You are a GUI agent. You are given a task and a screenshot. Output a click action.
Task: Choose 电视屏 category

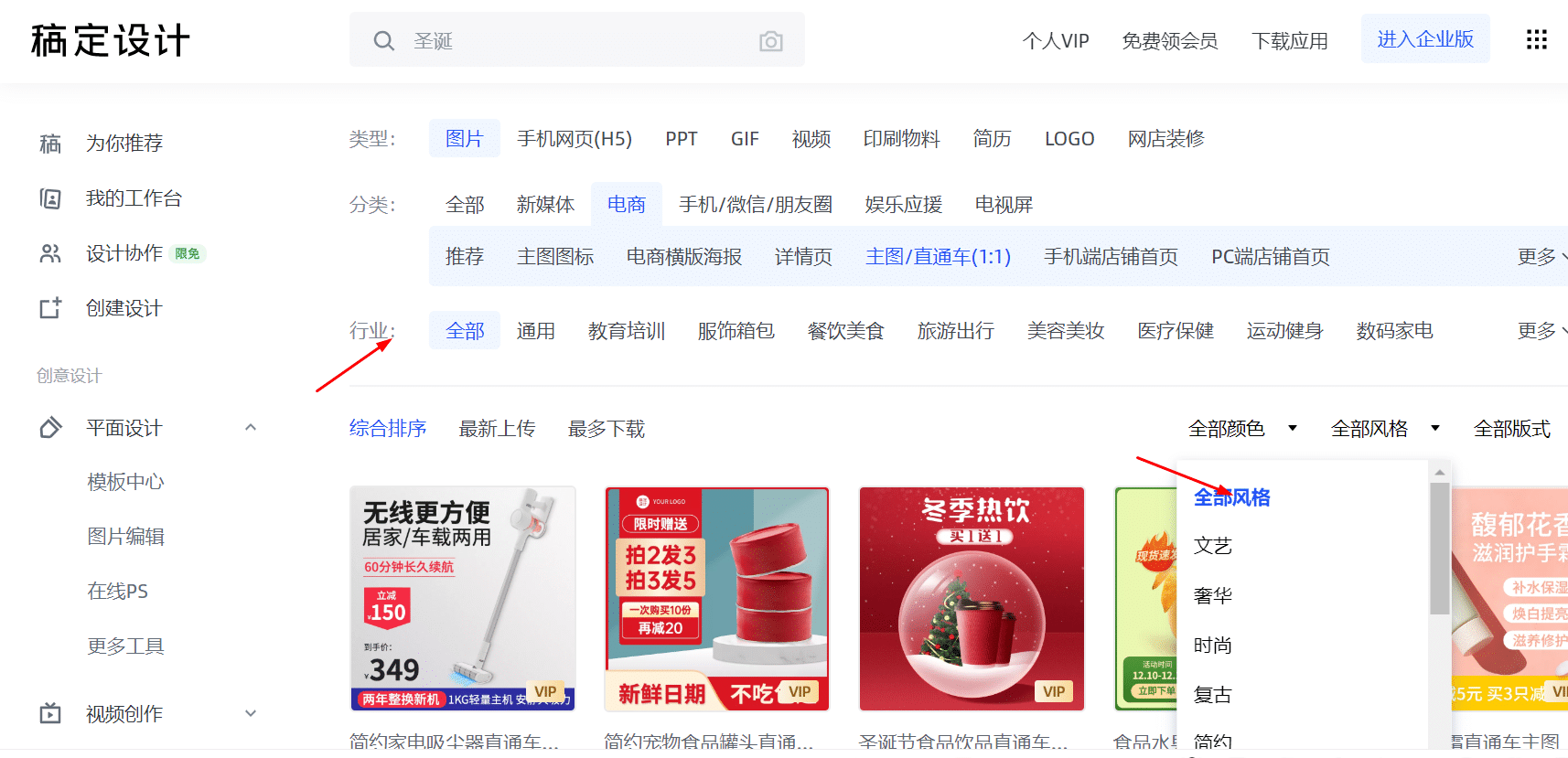1004,205
